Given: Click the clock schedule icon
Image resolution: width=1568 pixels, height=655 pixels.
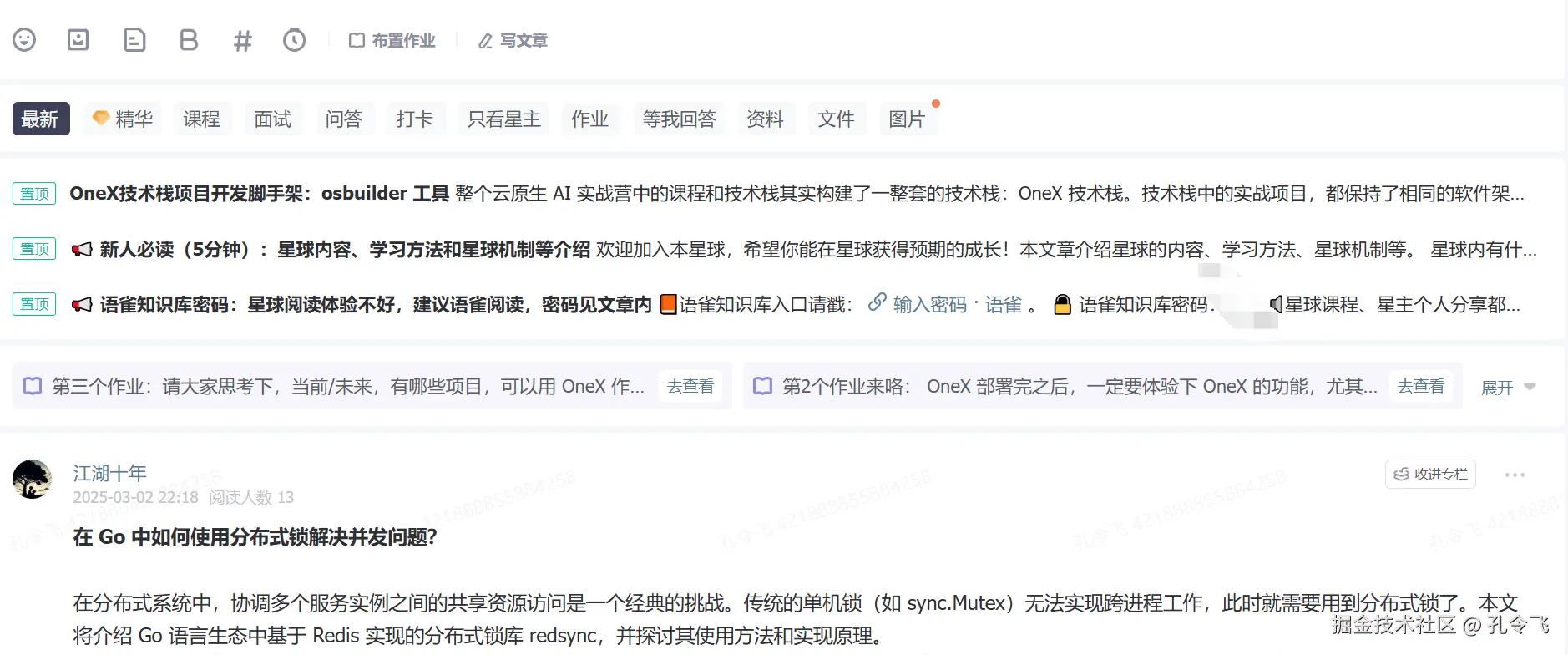Looking at the screenshot, I should tap(295, 40).
